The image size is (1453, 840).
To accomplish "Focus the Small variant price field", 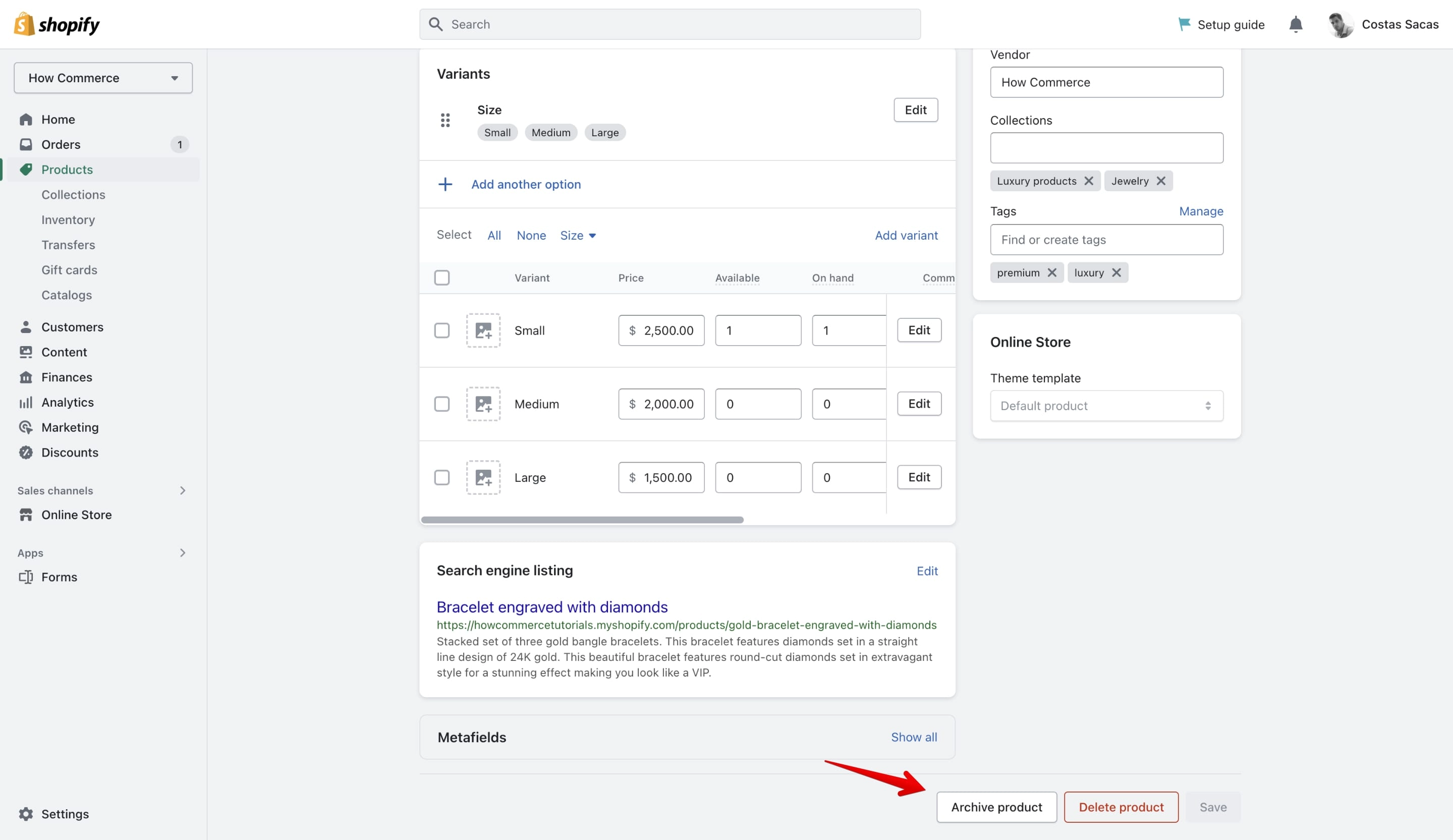I will point(661,330).
